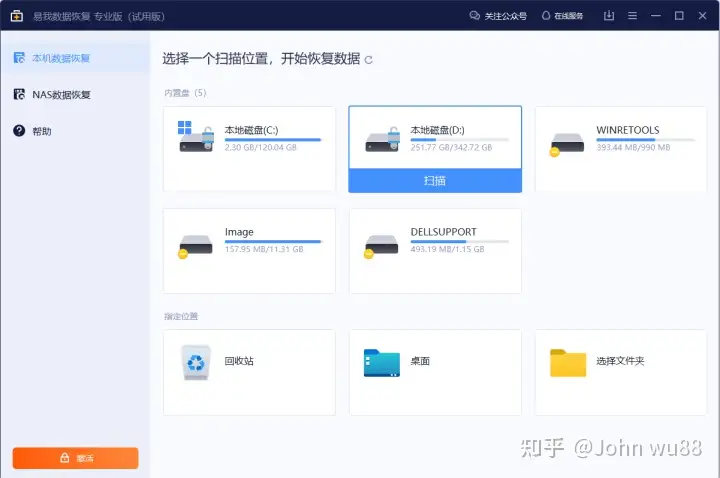
Task: Click the 本地磁盘(C:) label
Action: 251,130
